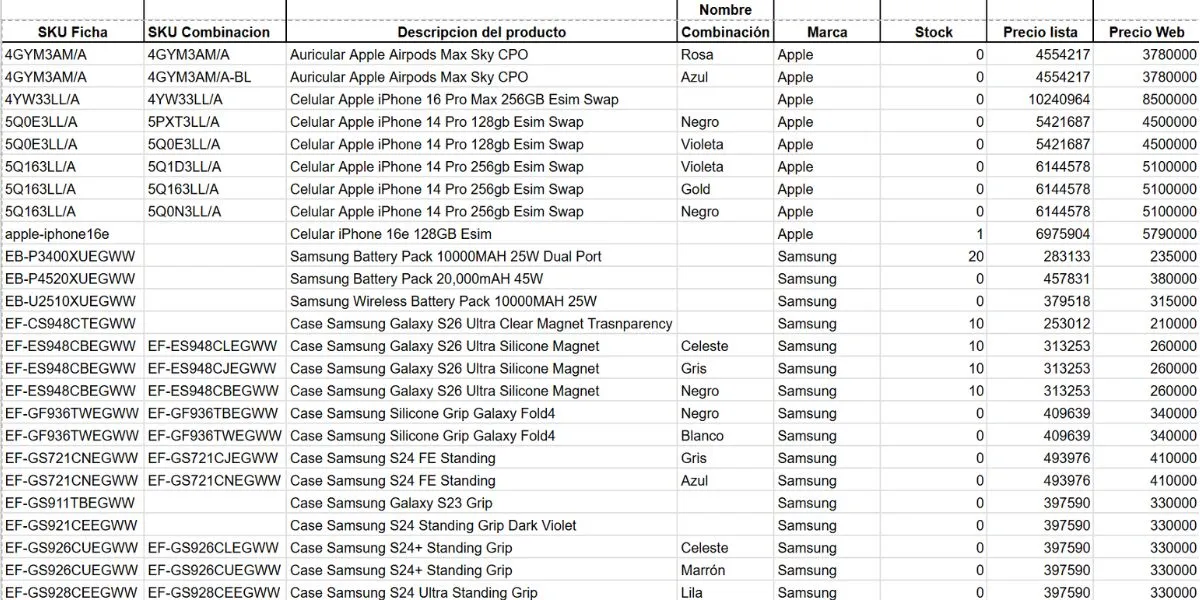This screenshot has width=1200, height=600.
Task: Select the SKU Ficha column header
Action: [x=72, y=32]
